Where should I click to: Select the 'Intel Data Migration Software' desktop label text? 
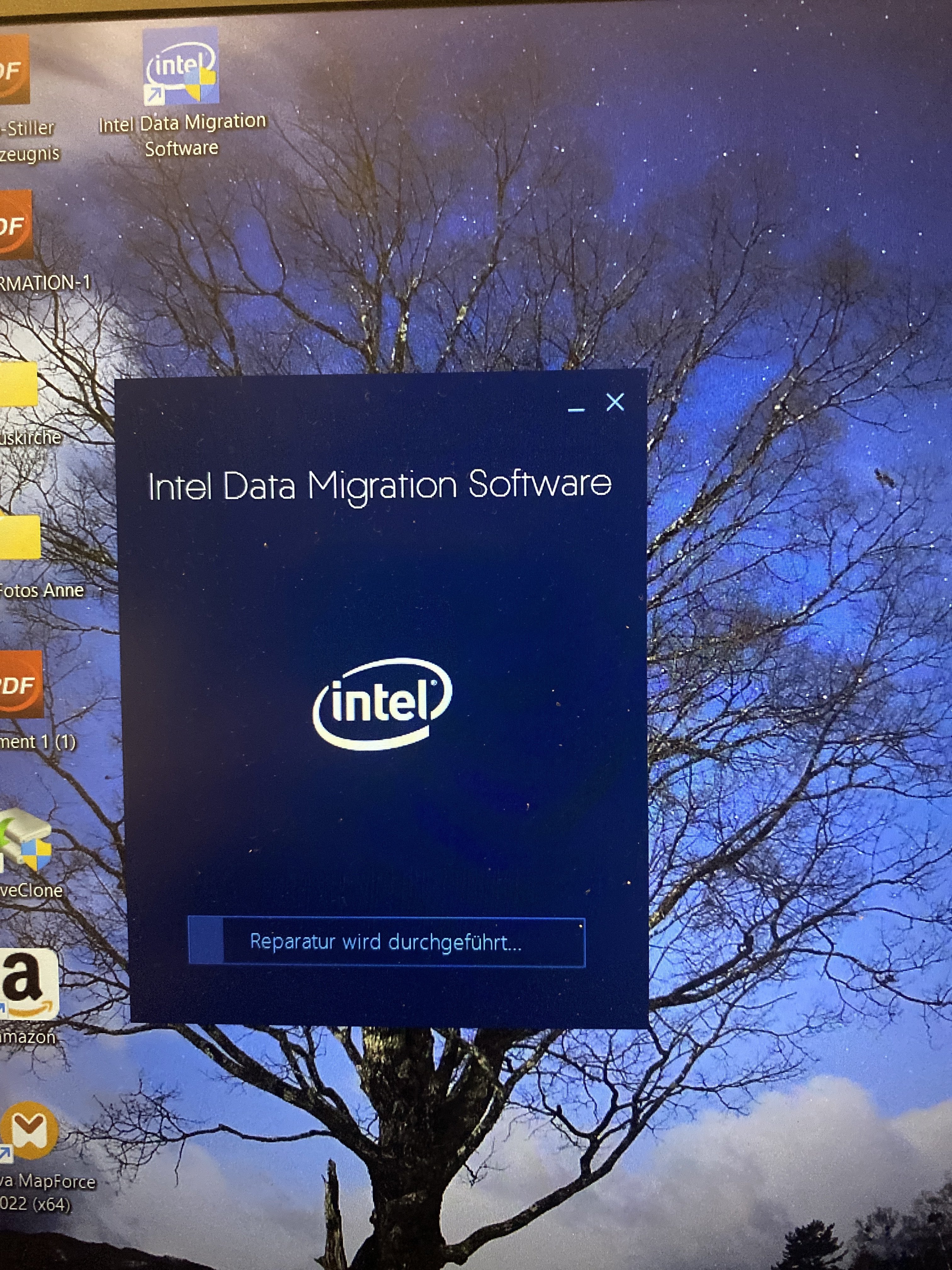coord(182,135)
